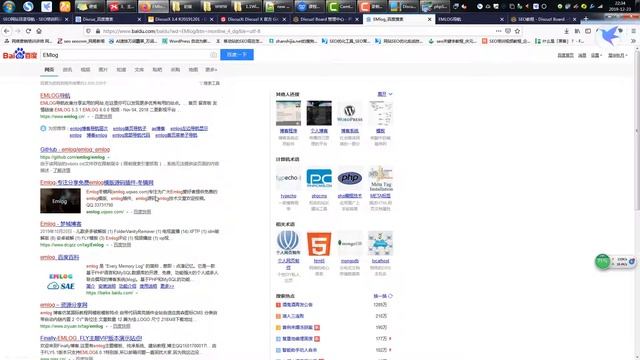The width and height of the screenshot is (640, 360).
Task: Open the Downloads arrow icon in toolbar
Action: click(567, 31)
